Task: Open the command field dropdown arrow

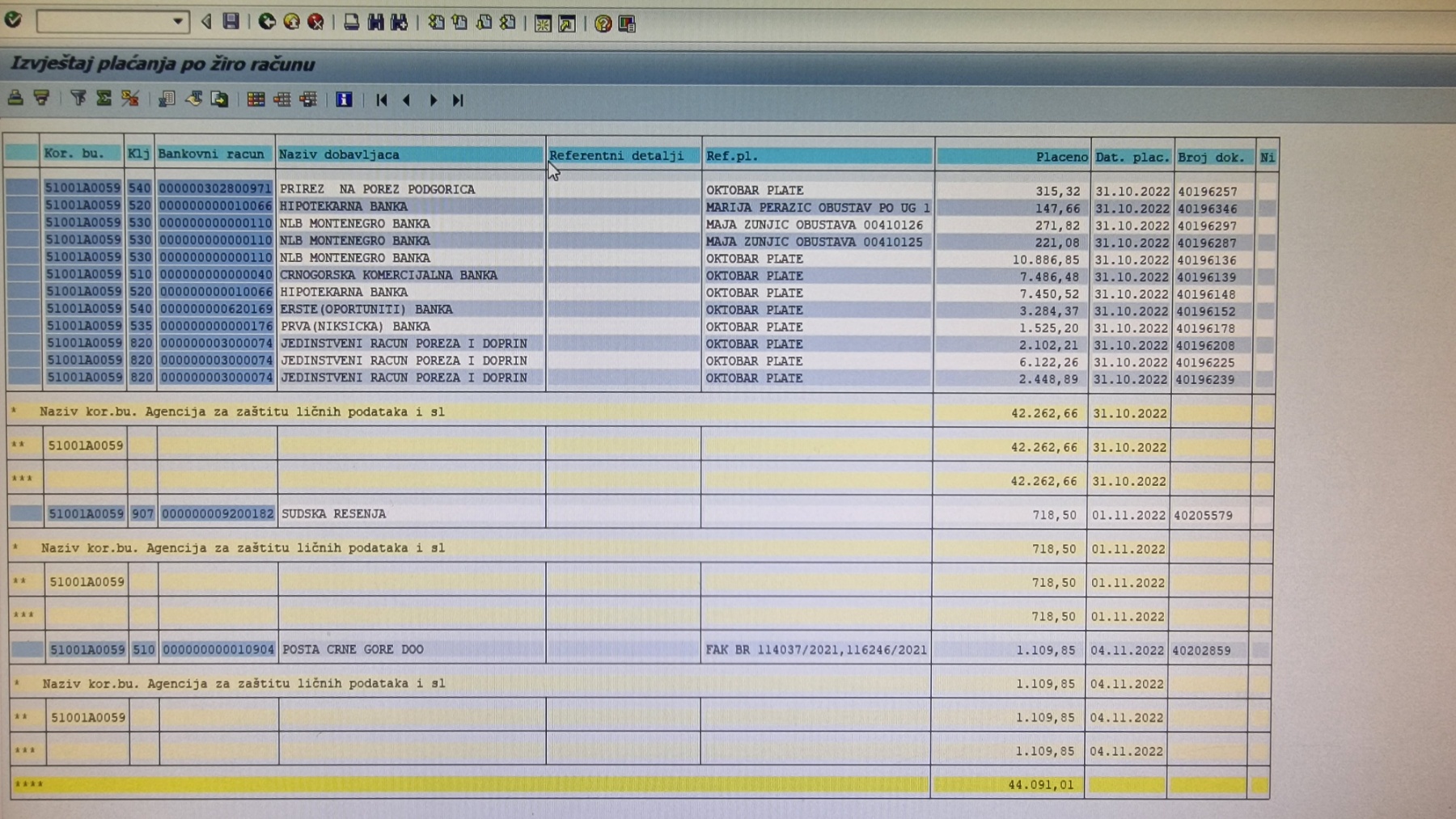Action: coord(177,22)
